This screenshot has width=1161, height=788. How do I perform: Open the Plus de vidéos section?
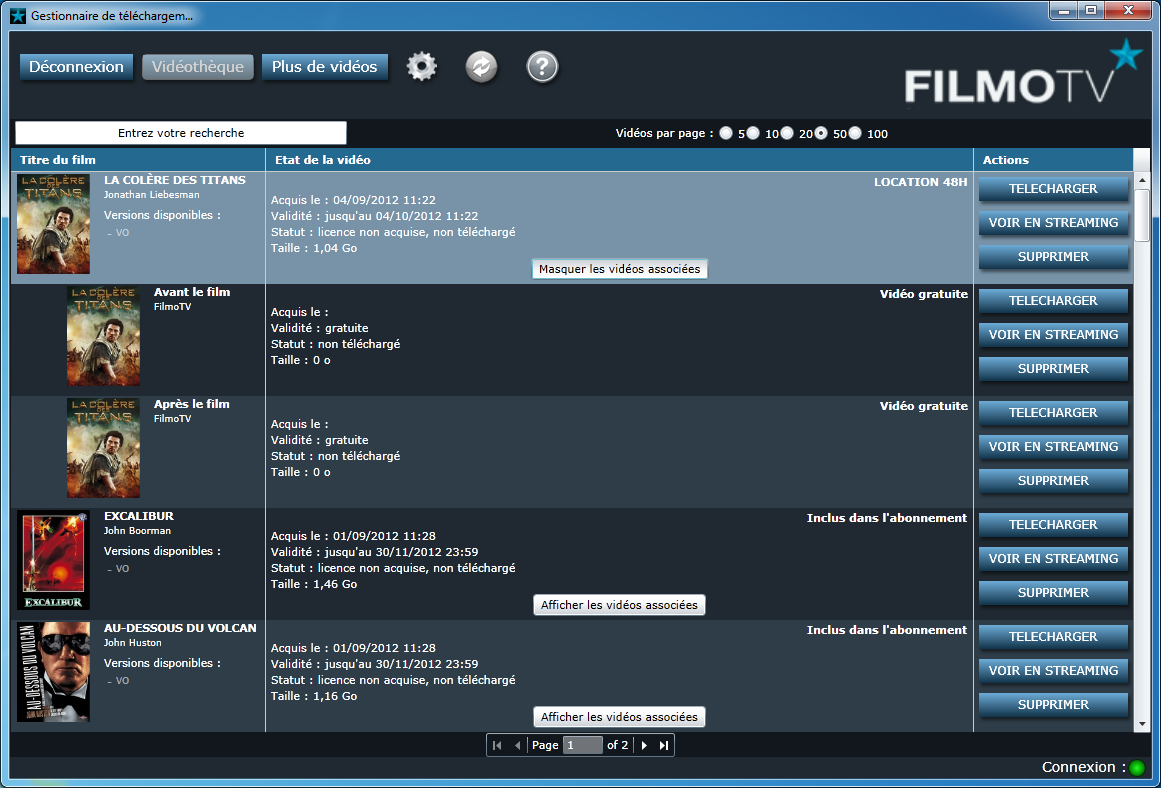click(325, 67)
